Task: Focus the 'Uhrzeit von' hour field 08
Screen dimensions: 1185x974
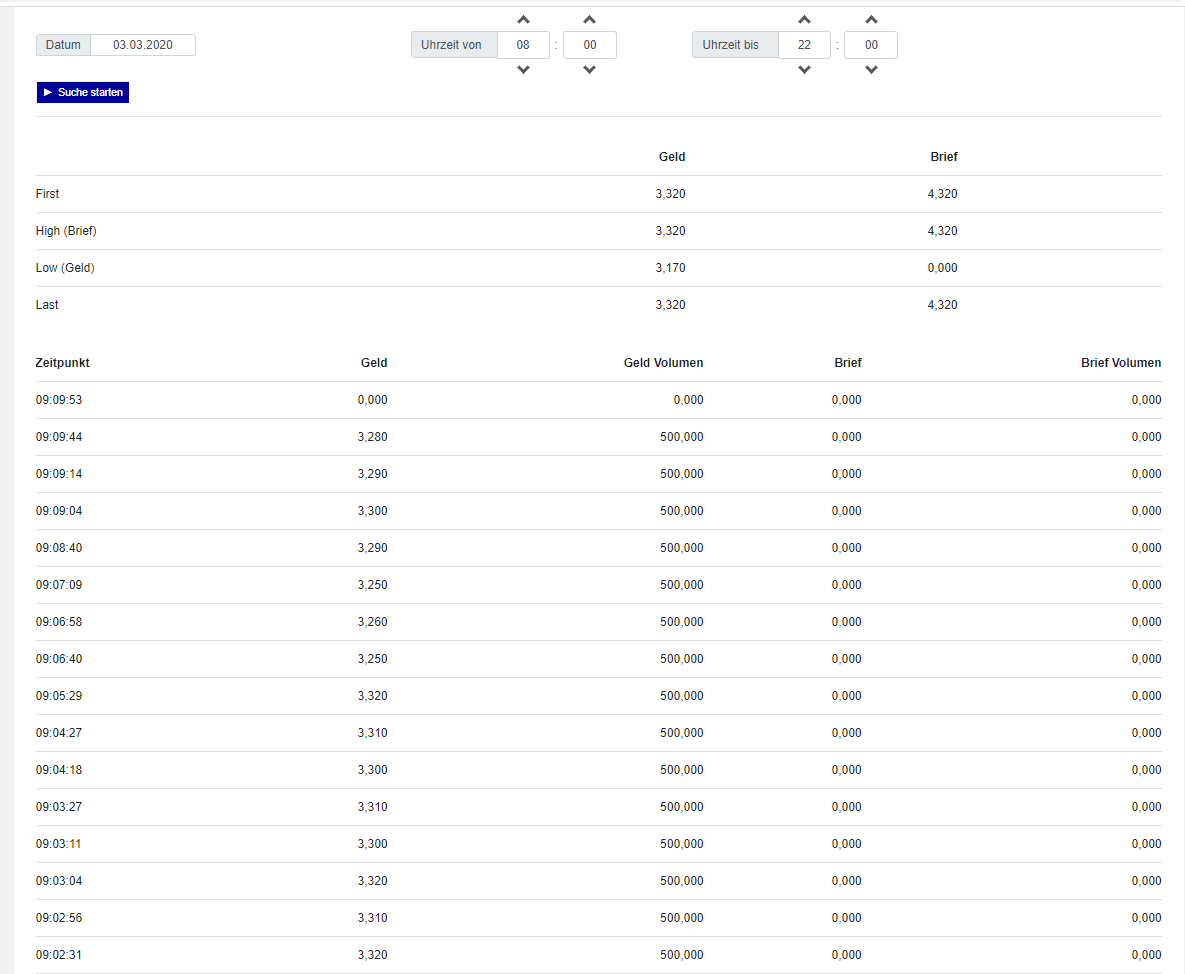Action: tap(523, 45)
